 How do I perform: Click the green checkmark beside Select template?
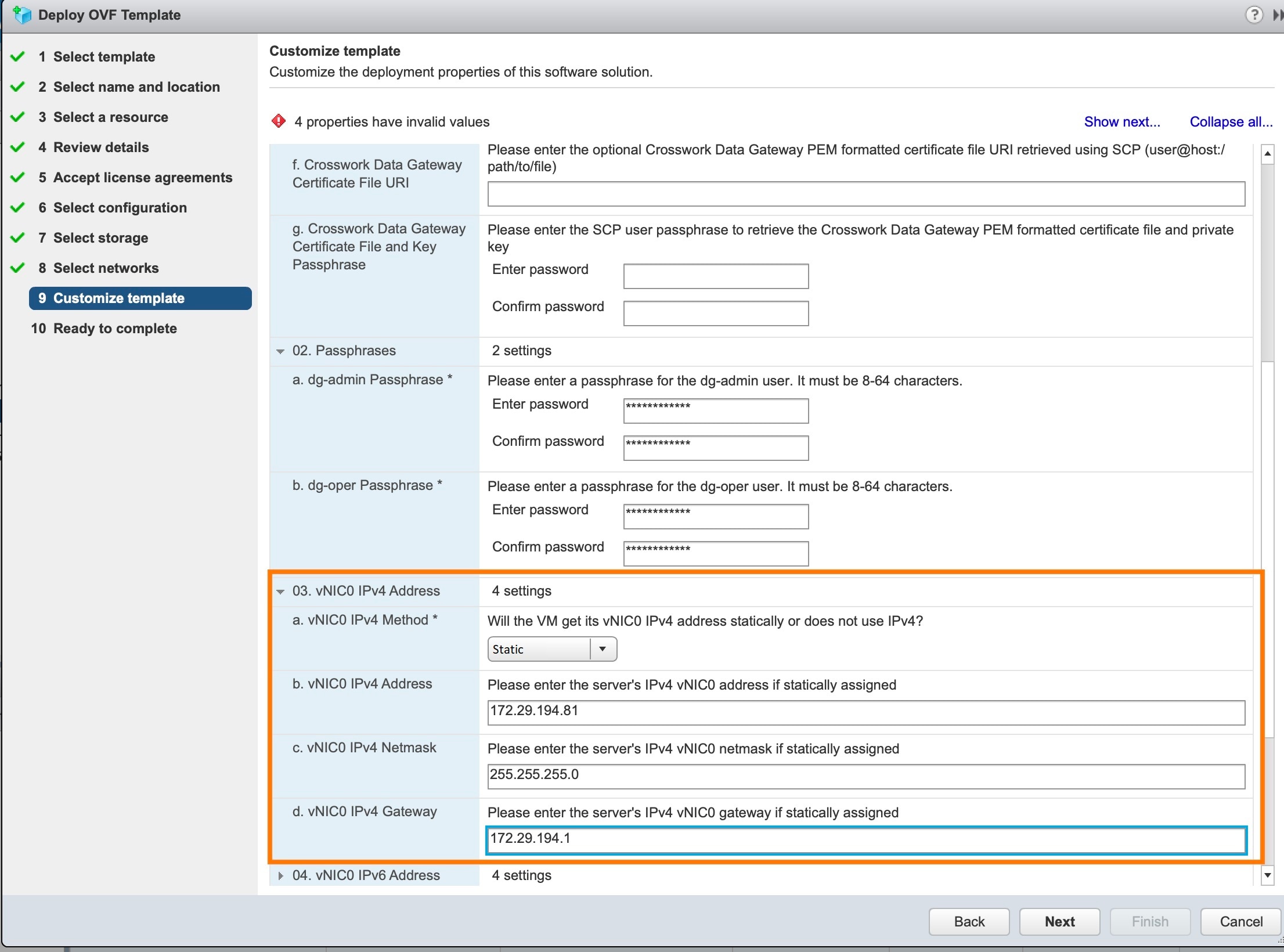17,56
